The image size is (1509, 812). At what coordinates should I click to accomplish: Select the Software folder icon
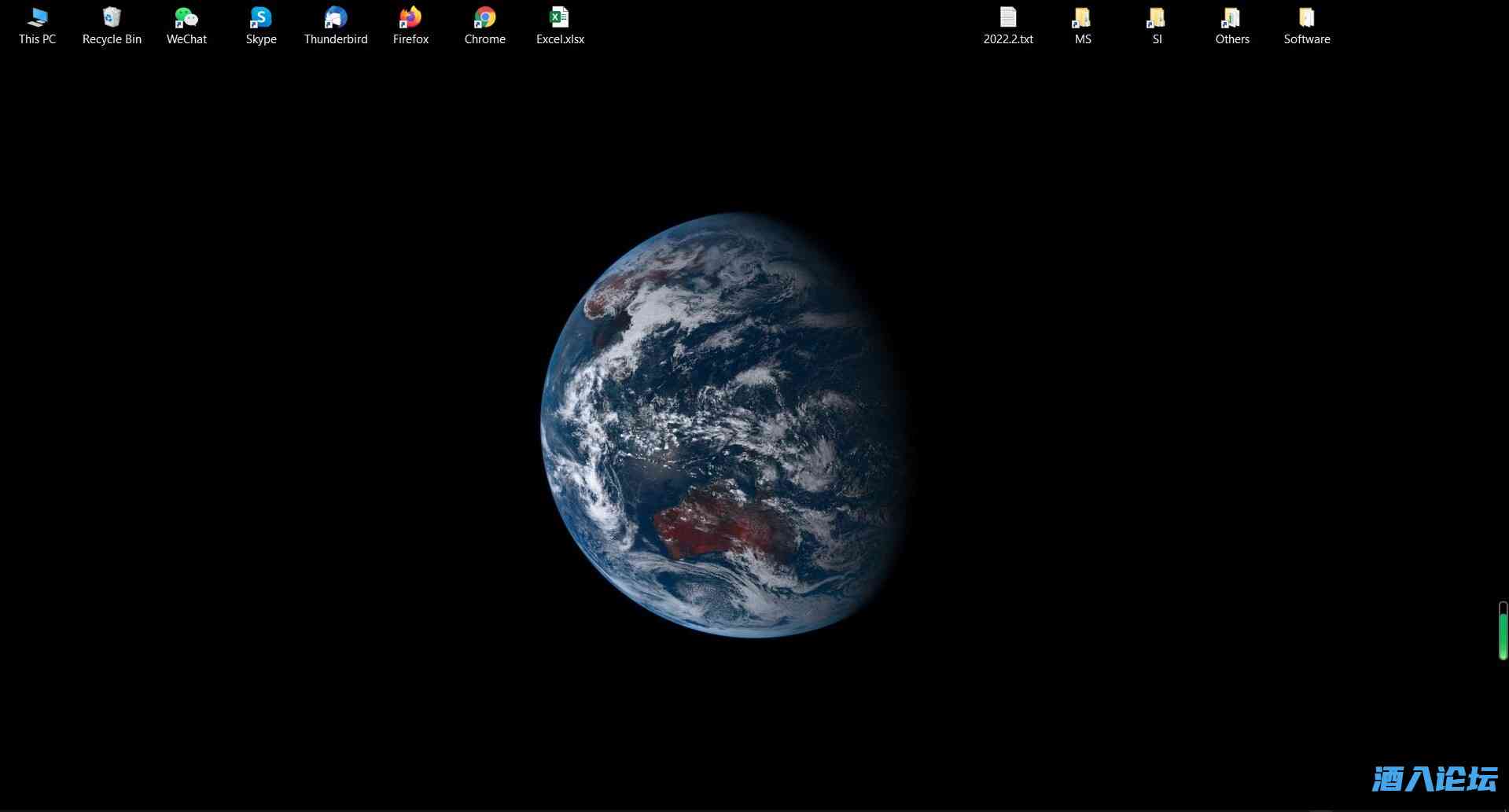click(x=1306, y=18)
